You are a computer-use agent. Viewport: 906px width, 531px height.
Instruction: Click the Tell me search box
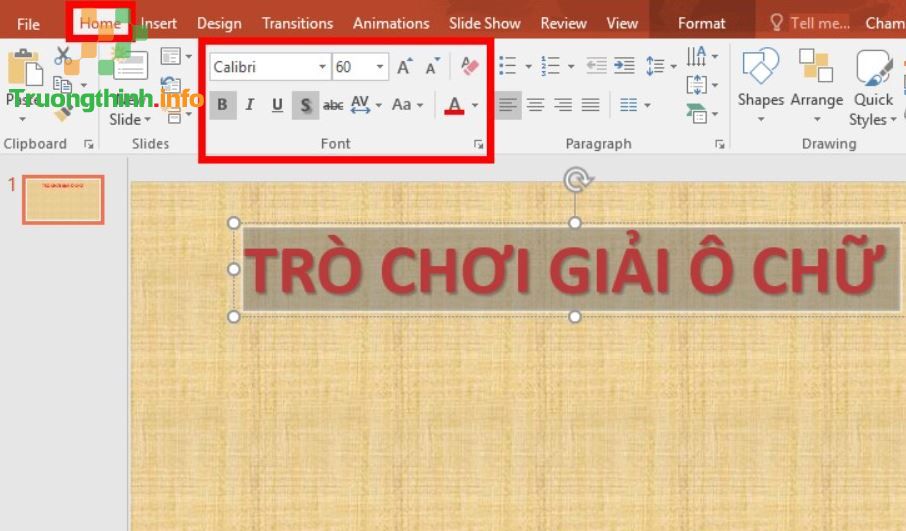pyautogui.click(x=811, y=24)
